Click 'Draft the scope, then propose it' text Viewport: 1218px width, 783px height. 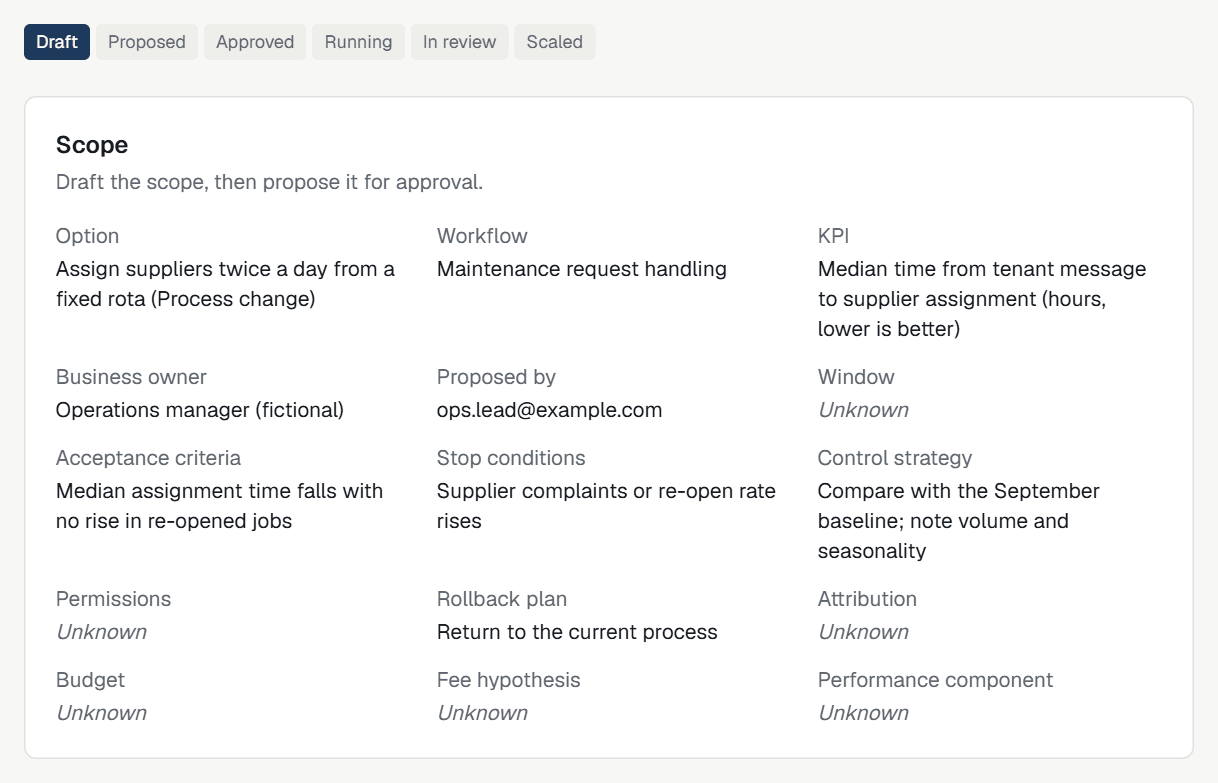pyautogui.click(x=270, y=182)
